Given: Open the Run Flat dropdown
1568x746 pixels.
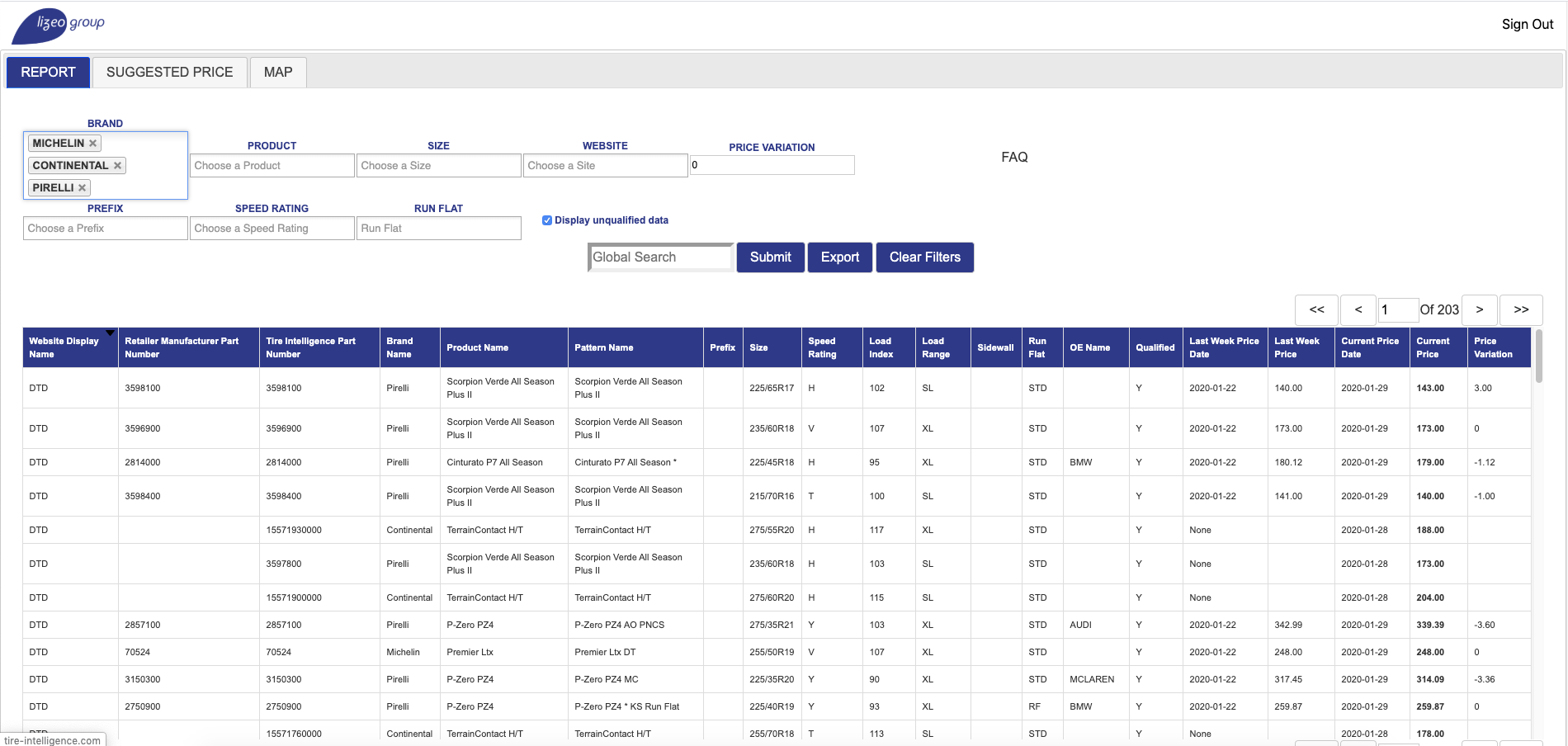Looking at the screenshot, I should click(x=439, y=229).
